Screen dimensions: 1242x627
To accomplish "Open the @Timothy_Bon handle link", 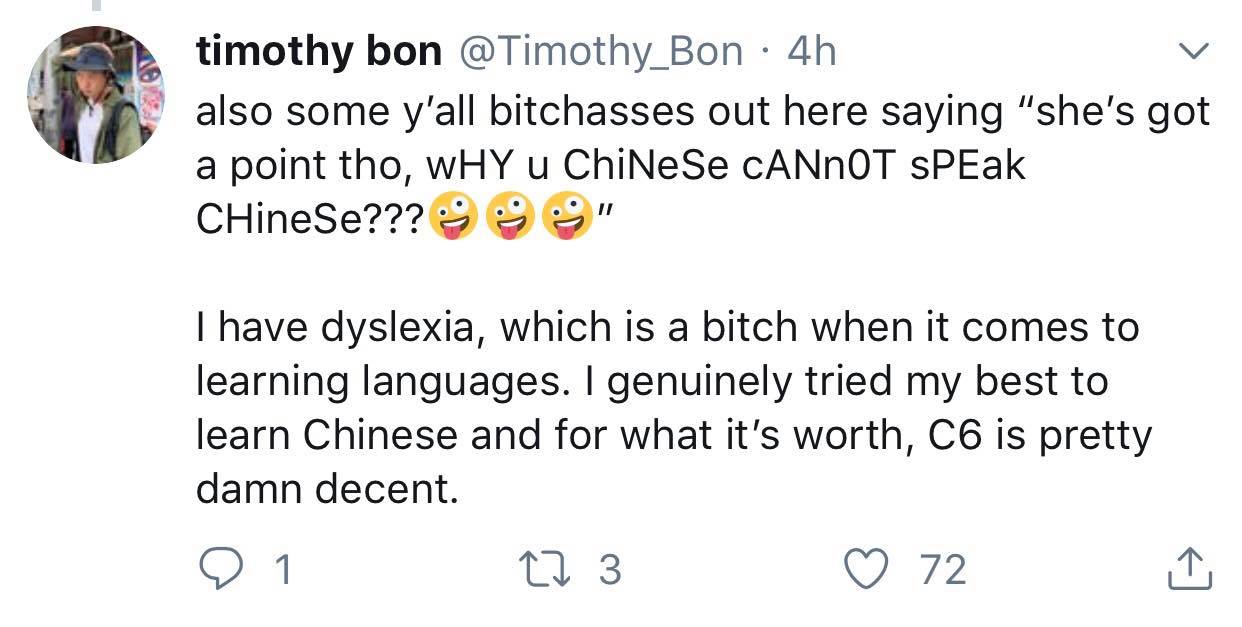I will tap(601, 52).
